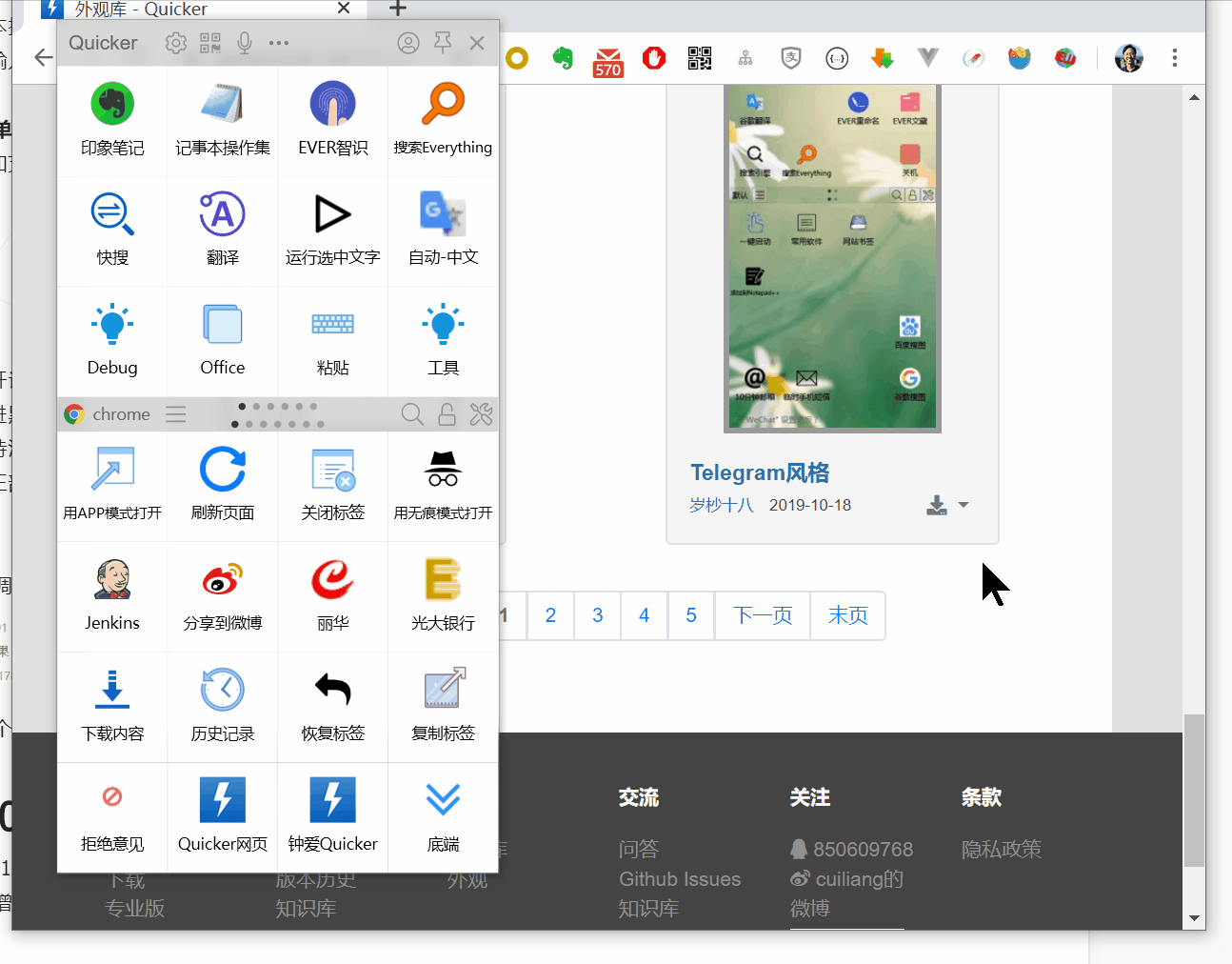Open page with 用无痕模式打开
1232x964 pixels.
tap(443, 487)
